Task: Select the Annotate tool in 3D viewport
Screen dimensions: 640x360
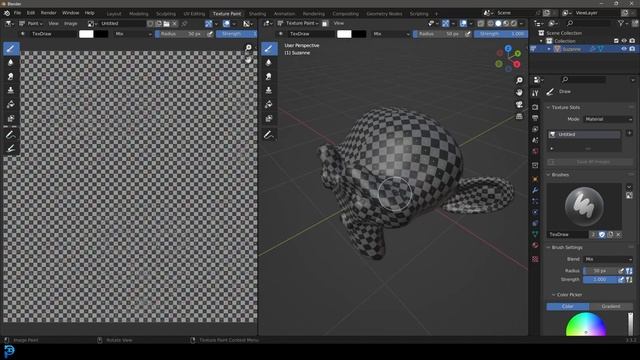Action: (269, 135)
